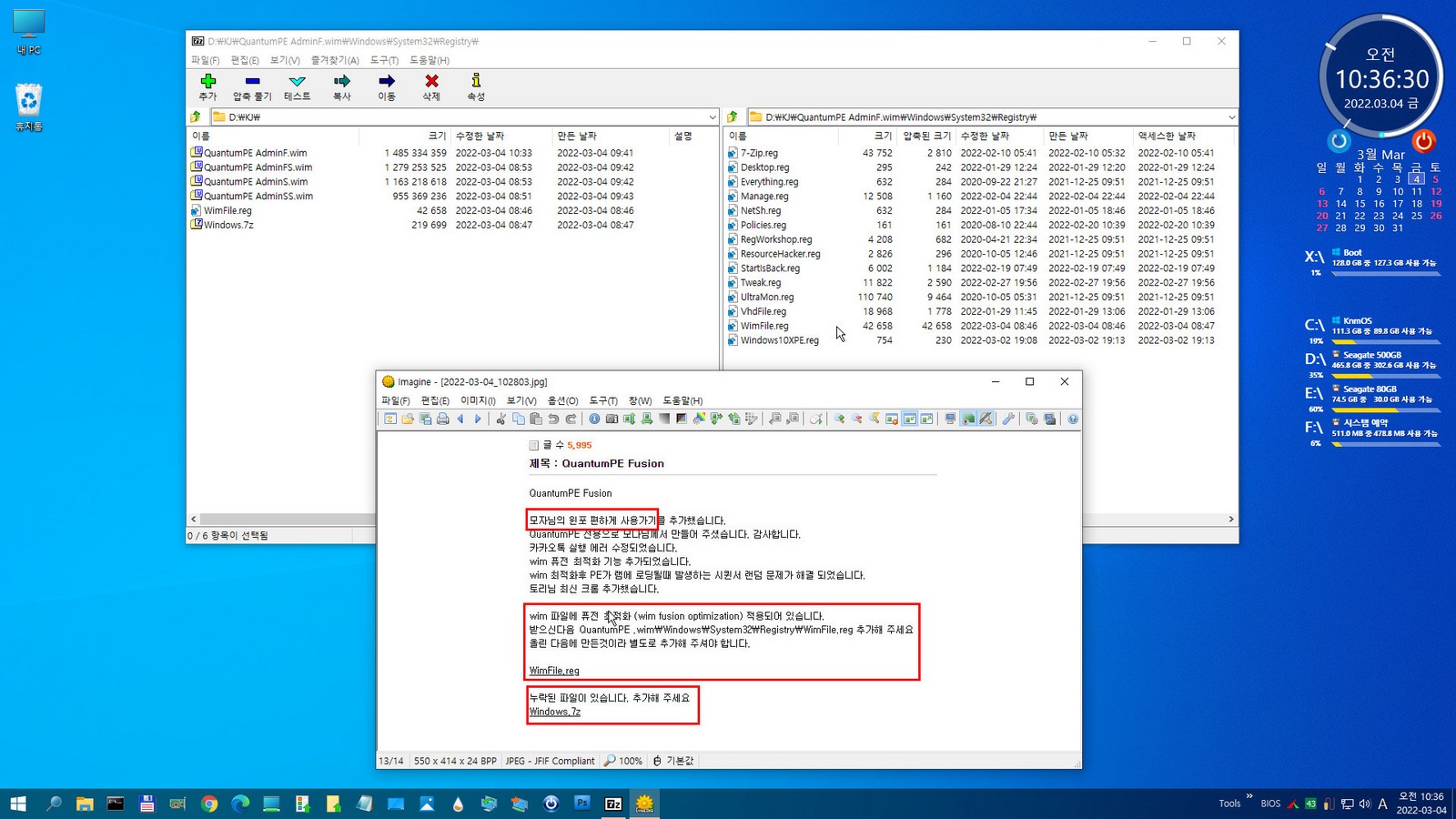Click the Open file folder icon in Imagine toolbar

[x=408, y=419]
